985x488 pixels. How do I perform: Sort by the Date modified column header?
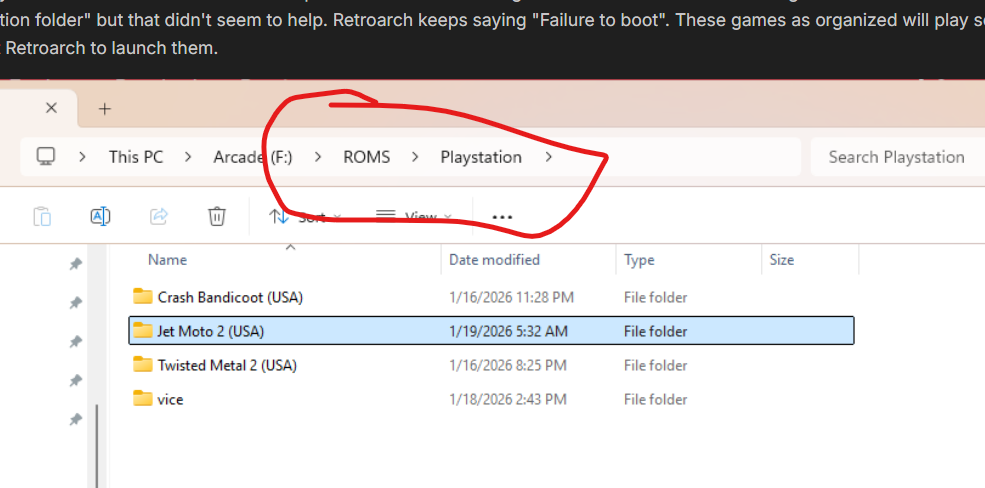[494, 260]
